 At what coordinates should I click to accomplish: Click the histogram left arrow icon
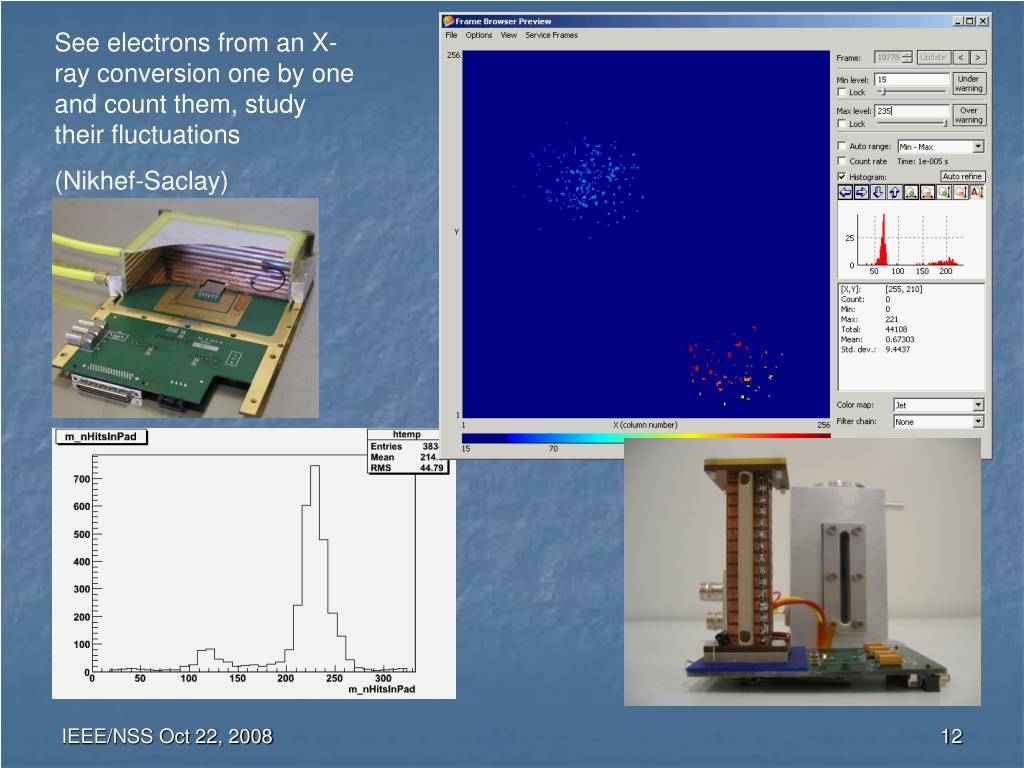(845, 193)
